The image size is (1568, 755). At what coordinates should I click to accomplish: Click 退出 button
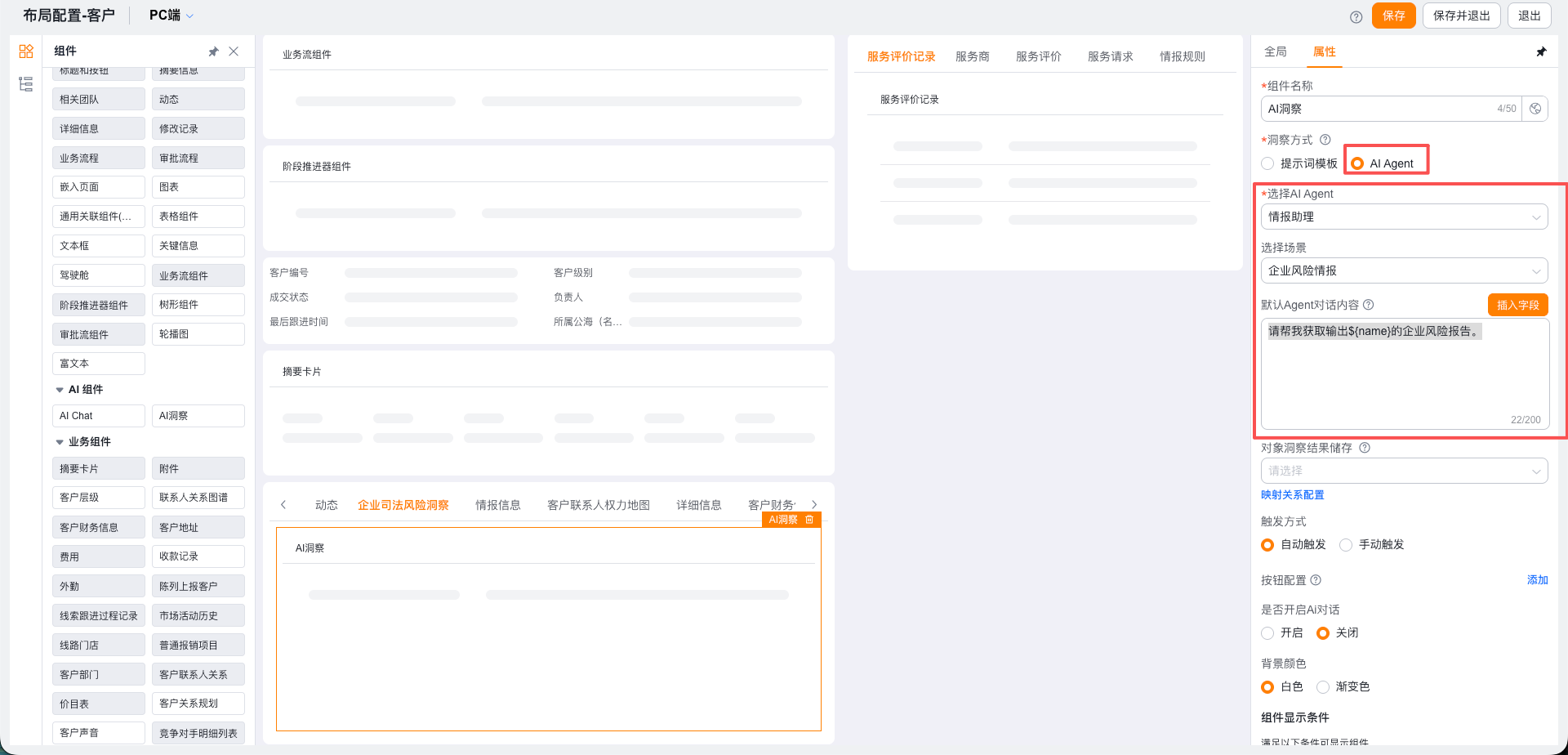click(x=1530, y=16)
